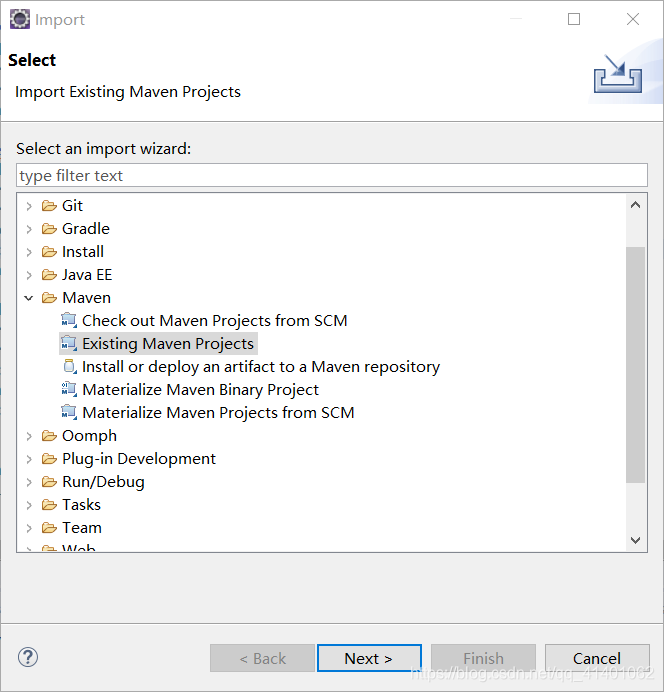Select the 'Gradle' label
664x692 pixels.
(x=86, y=229)
